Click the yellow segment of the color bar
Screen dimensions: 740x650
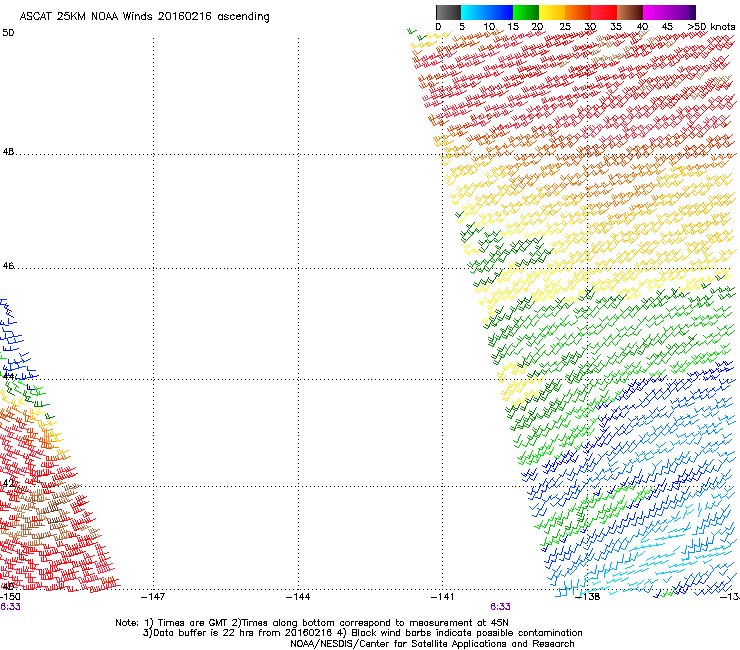(552, 12)
